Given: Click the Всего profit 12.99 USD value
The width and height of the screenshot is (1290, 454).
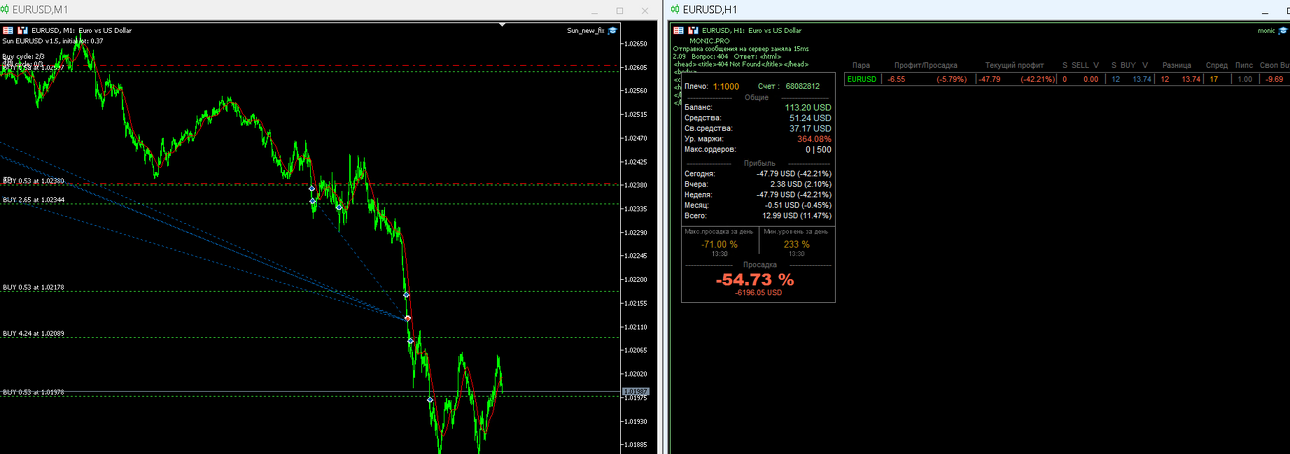Looking at the screenshot, I should click(797, 215).
